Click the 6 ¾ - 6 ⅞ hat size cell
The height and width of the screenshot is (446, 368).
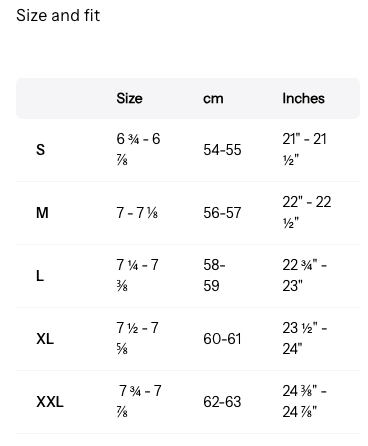pos(138,150)
